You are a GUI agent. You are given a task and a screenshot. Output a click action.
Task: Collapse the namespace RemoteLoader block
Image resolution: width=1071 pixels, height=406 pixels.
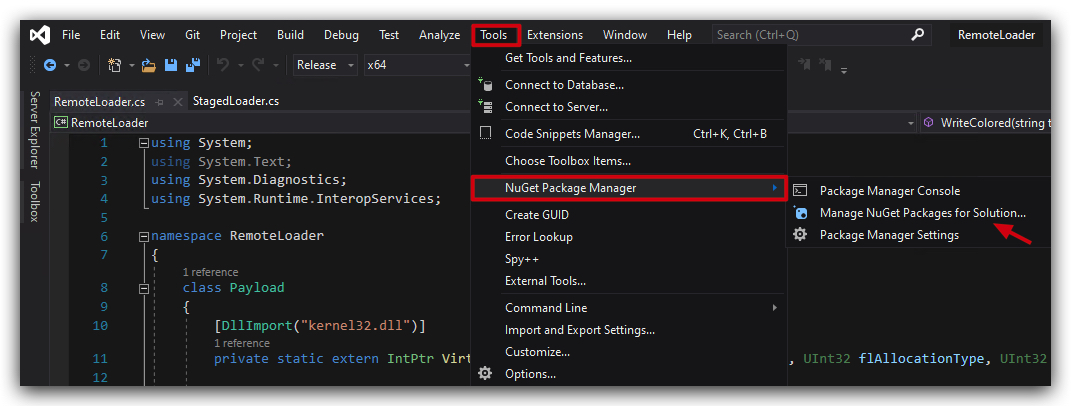143,236
